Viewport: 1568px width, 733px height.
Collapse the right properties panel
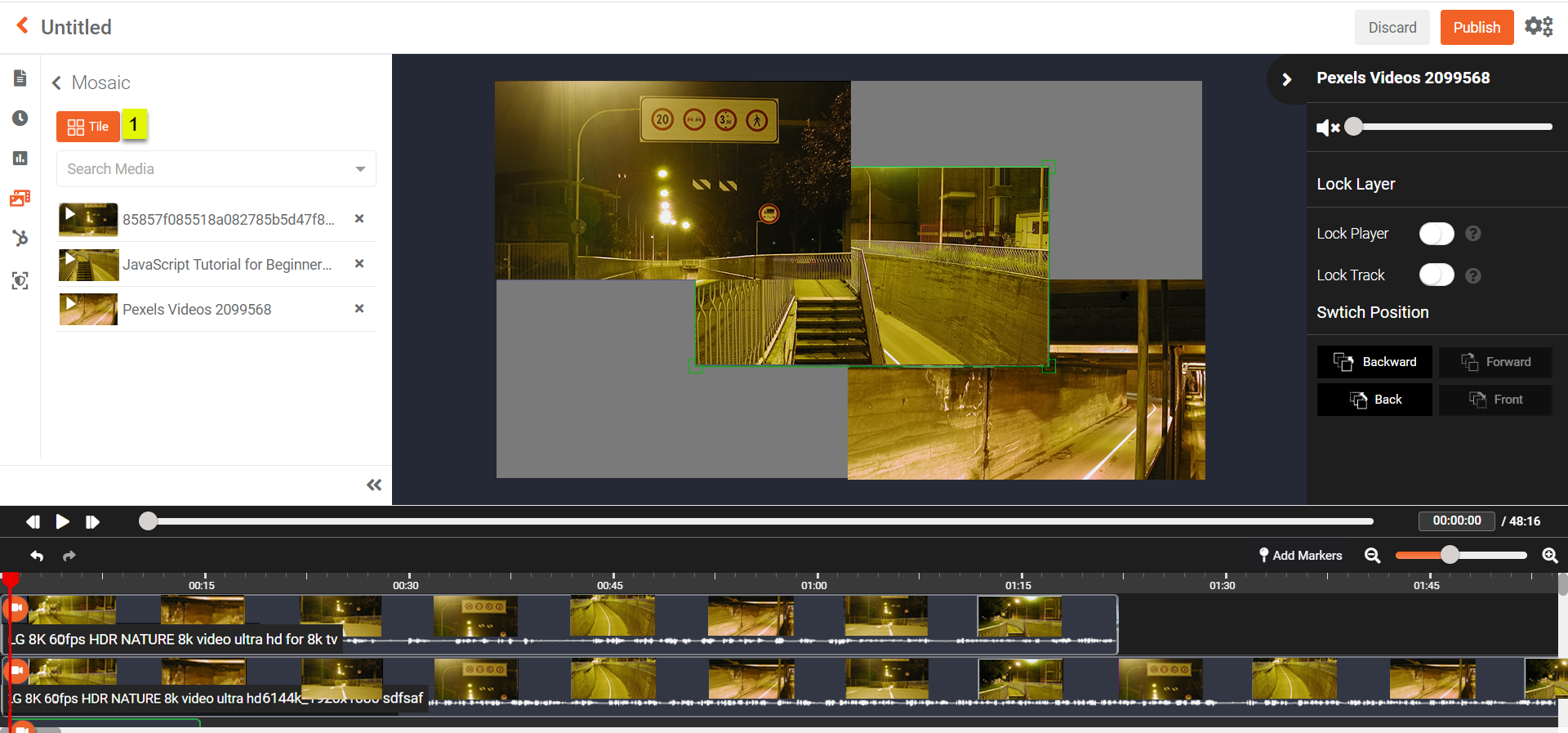point(1287,79)
